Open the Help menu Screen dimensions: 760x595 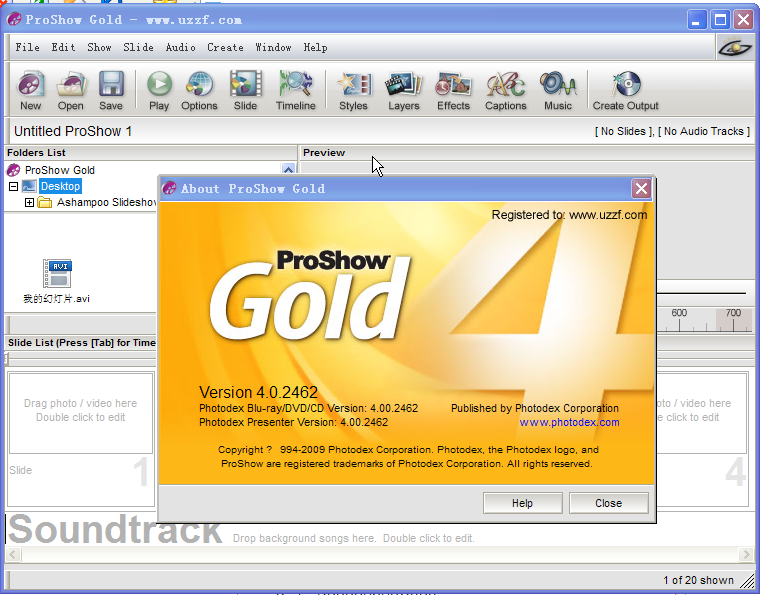(x=316, y=47)
